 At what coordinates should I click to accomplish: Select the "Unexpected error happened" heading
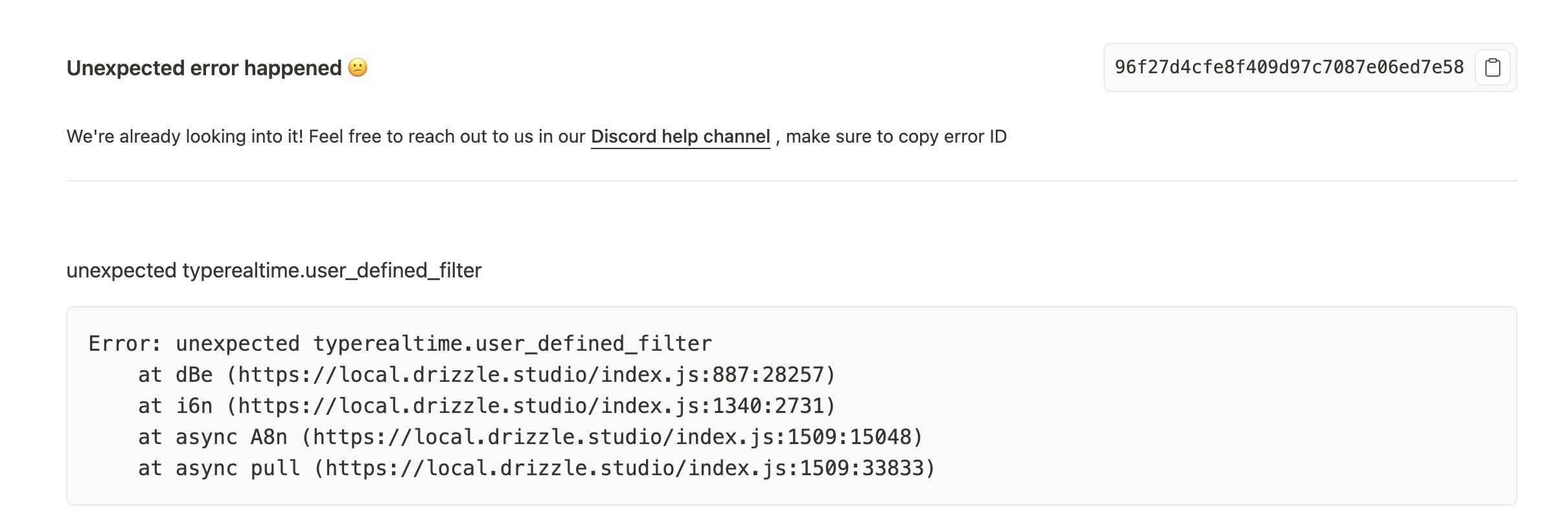click(203, 68)
